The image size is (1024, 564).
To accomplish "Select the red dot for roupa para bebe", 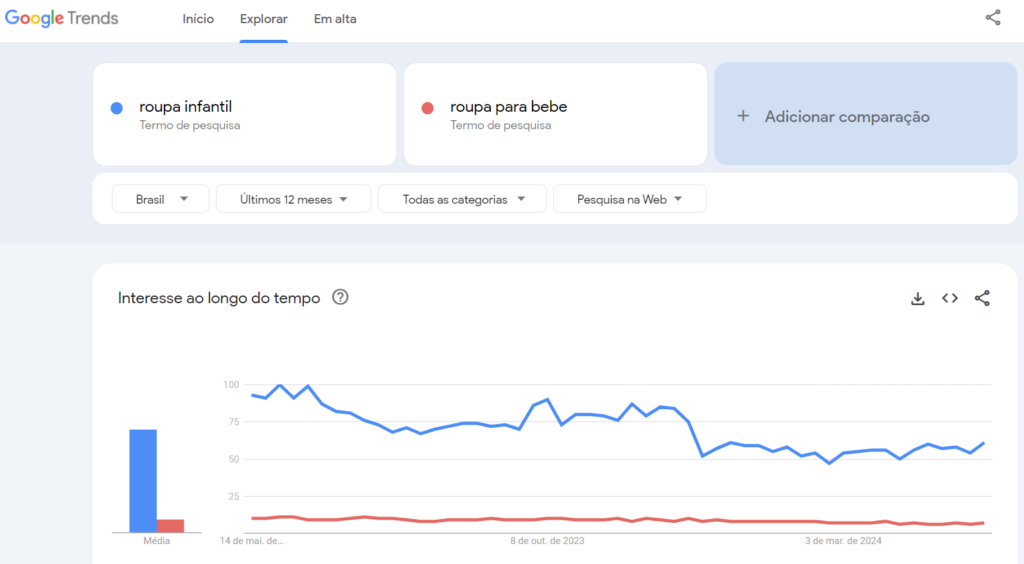I will pos(428,108).
